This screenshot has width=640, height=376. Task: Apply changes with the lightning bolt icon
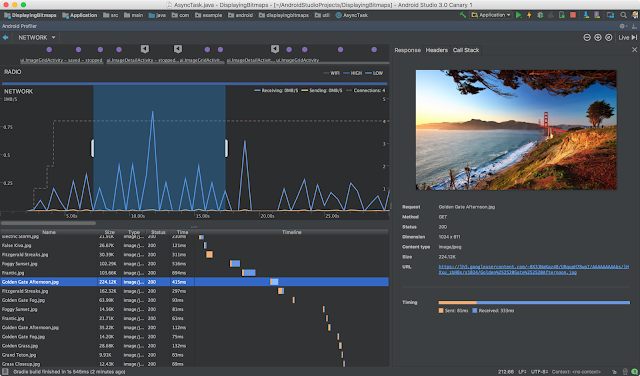point(529,15)
